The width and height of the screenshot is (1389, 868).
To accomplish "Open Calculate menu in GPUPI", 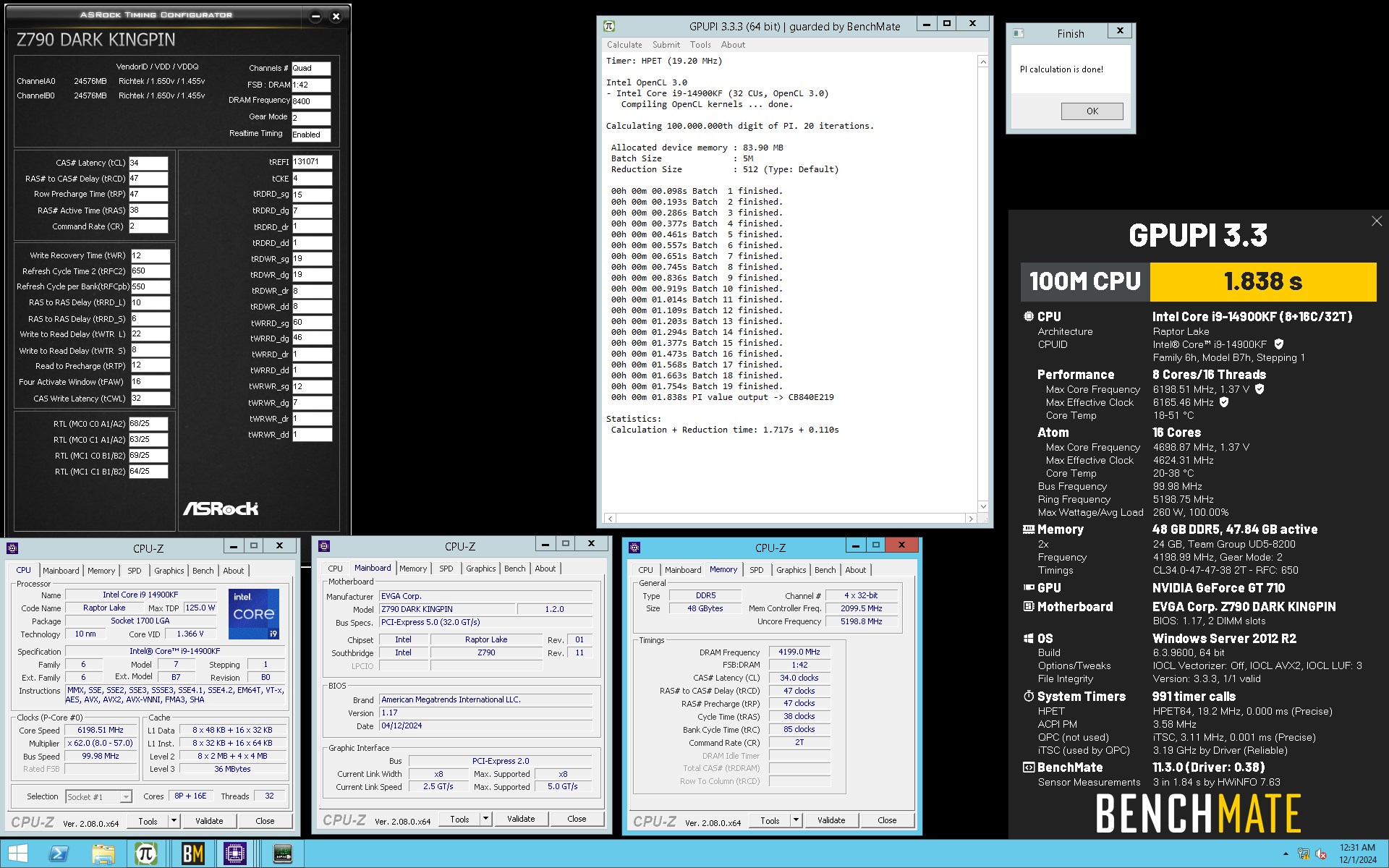I will (x=624, y=45).
